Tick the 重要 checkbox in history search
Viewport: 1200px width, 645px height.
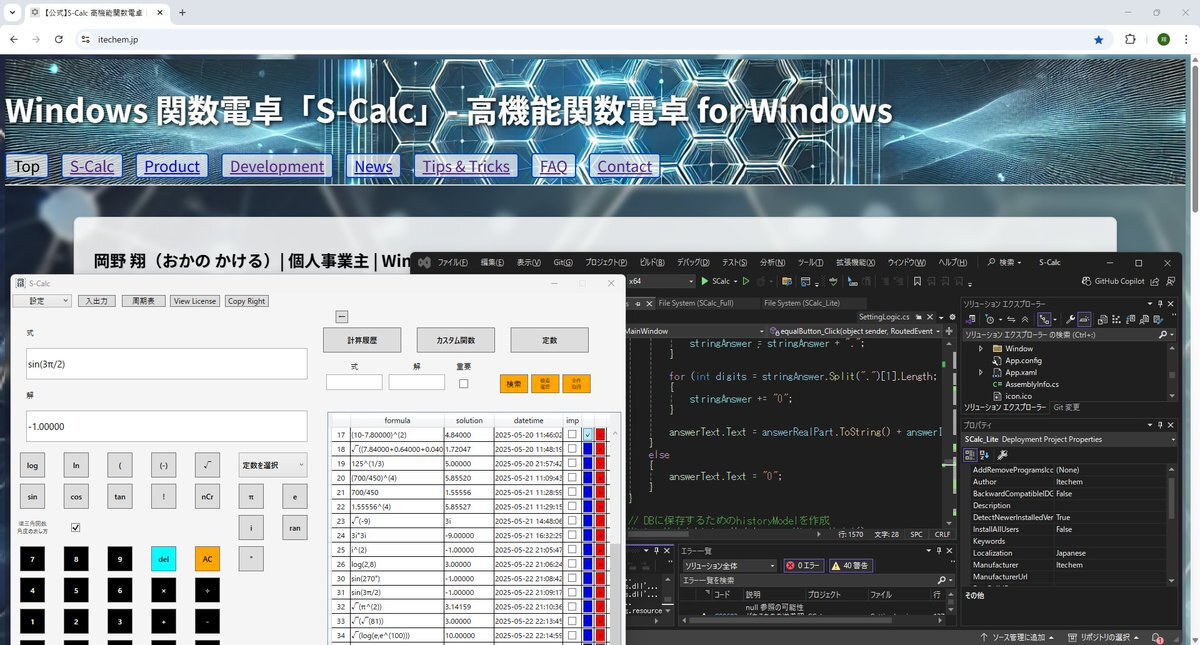pyautogui.click(x=463, y=384)
